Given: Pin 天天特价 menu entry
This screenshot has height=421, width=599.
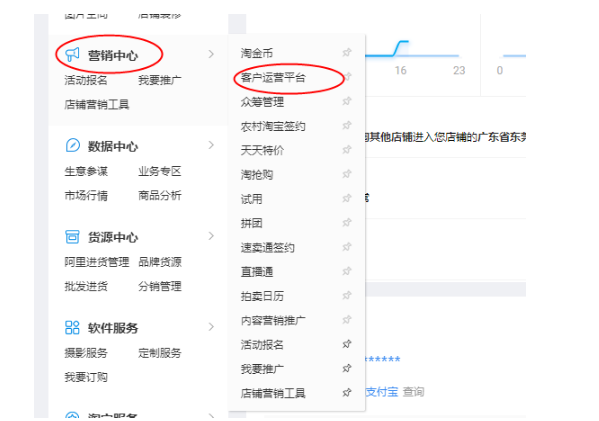Looking at the screenshot, I should click(347, 150).
